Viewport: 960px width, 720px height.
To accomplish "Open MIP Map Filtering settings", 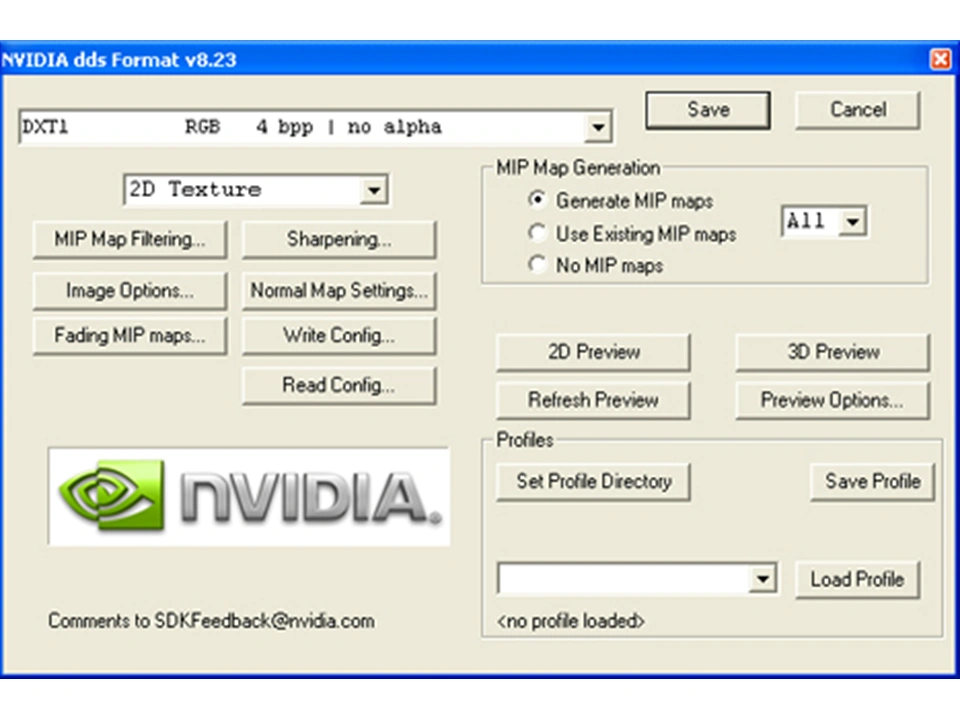I will tap(130, 239).
